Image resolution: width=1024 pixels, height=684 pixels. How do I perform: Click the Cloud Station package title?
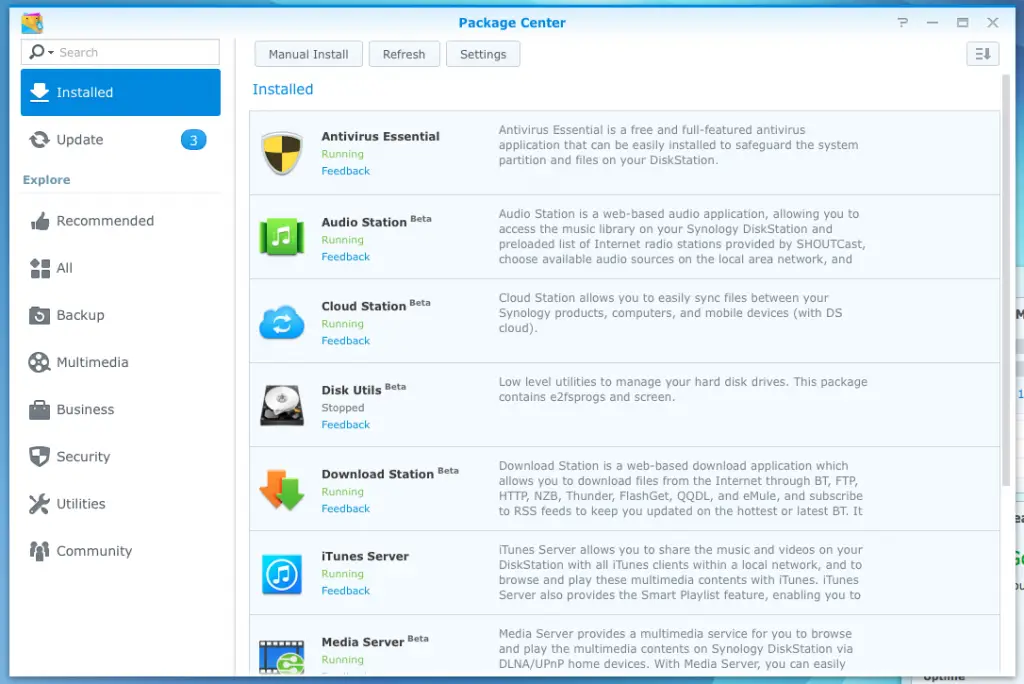tap(363, 306)
